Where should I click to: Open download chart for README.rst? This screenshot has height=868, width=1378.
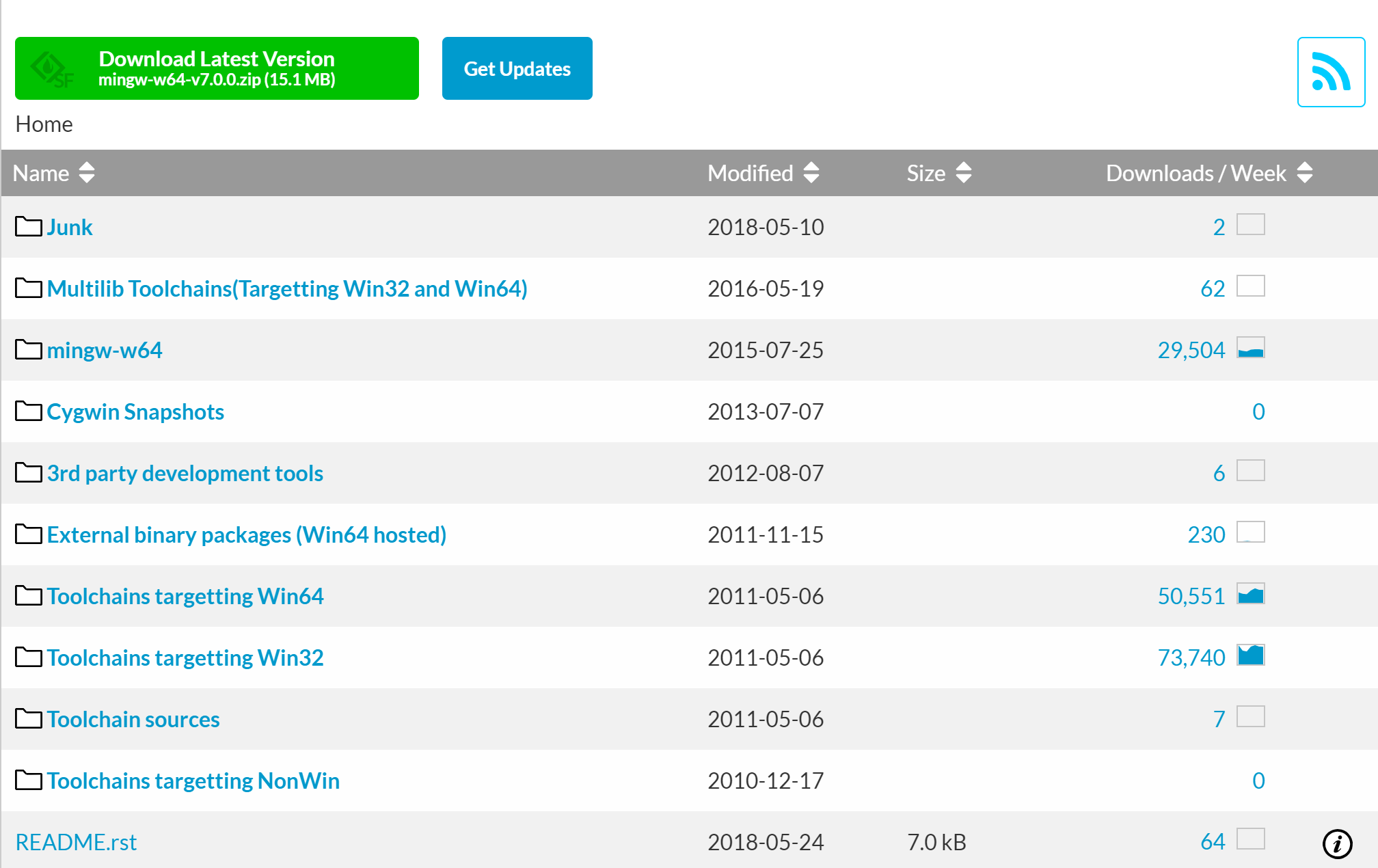1251,839
